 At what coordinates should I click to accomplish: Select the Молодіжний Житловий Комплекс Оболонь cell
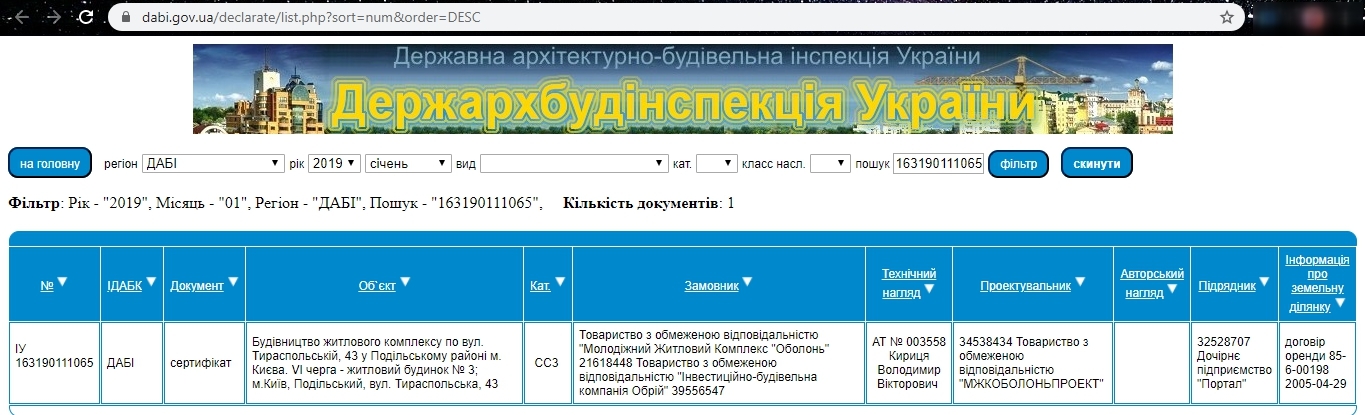tap(720, 362)
